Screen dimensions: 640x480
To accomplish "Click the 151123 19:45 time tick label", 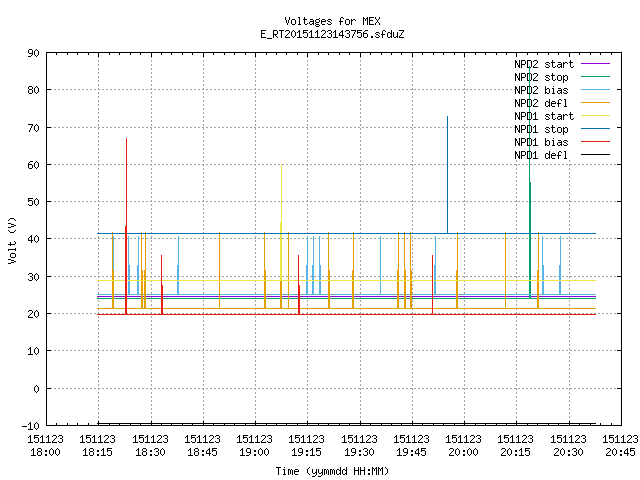I will point(411,446).
